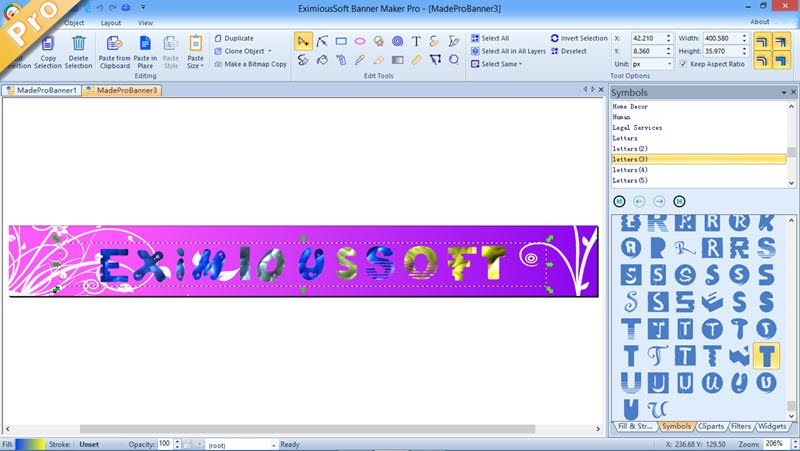The height and width of the screenshot is (451, 800).
Task: Open the Symbols panel options arrow
Action: click(784, 92)
